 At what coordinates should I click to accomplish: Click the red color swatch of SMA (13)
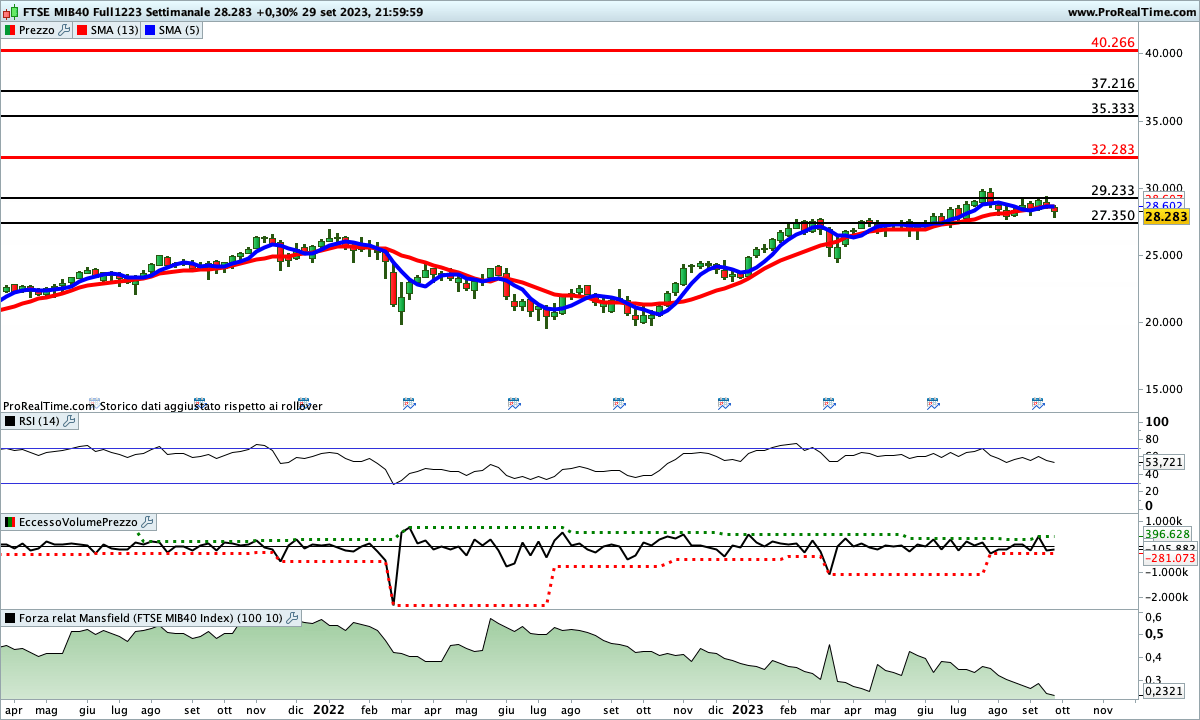(80, 30)
